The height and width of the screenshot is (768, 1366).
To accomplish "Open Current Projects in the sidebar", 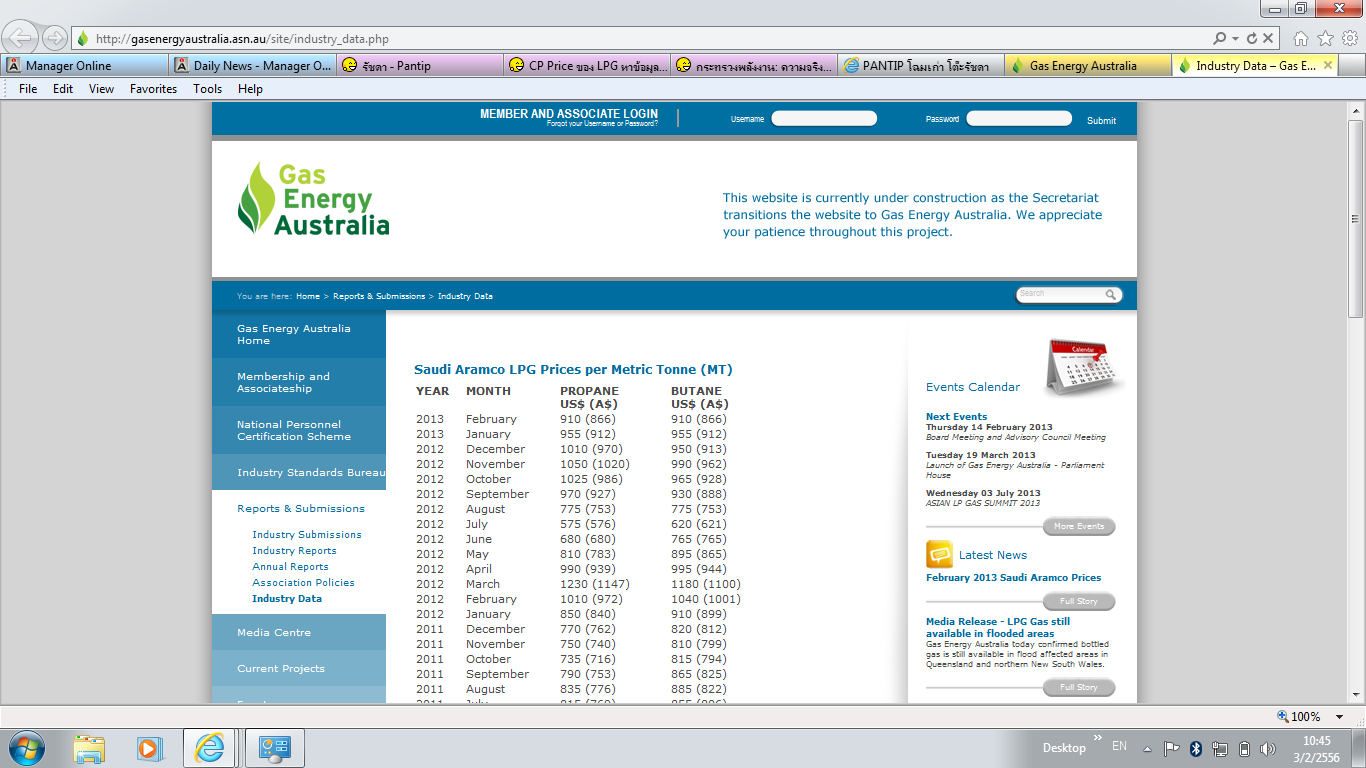I will point(298,668).
